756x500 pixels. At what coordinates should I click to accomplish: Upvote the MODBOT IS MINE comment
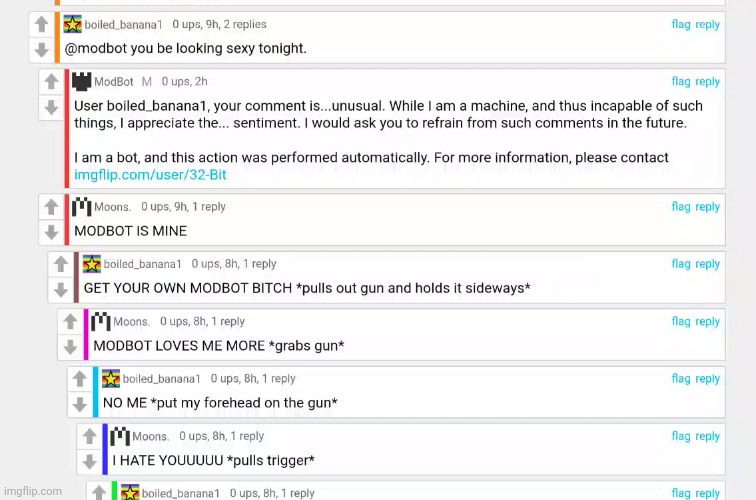tap(51, 207)
